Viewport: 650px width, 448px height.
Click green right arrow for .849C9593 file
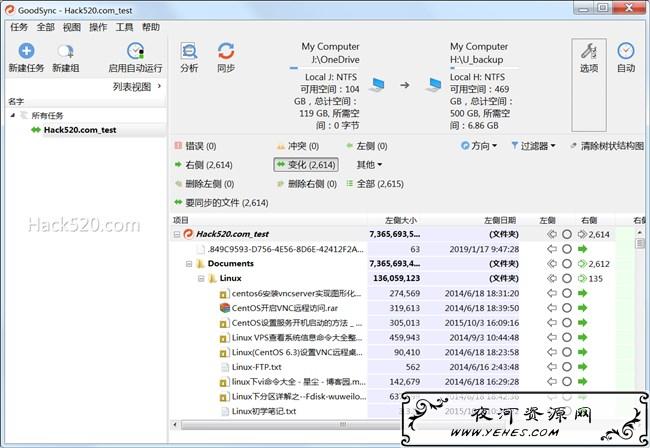coord(583,249)
